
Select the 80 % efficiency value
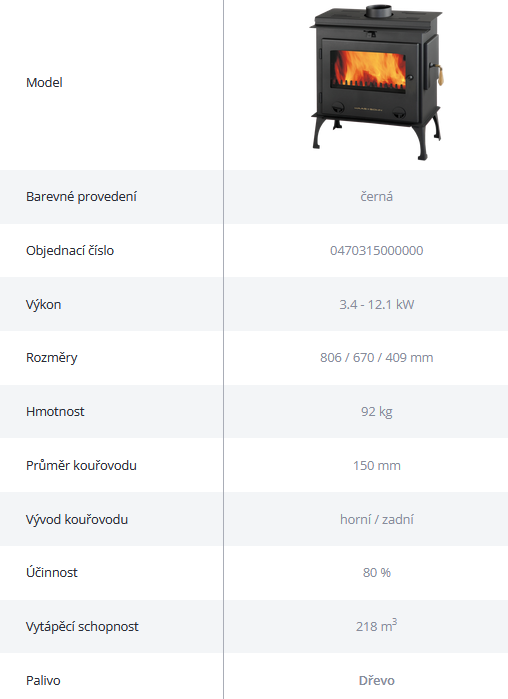[377, 572]
